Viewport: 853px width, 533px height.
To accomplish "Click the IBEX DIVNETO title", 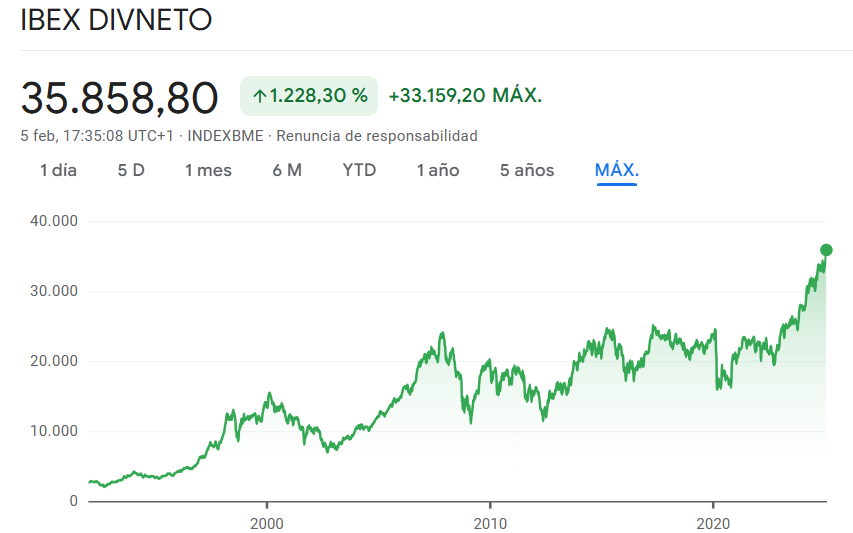I will pos(116,20).
